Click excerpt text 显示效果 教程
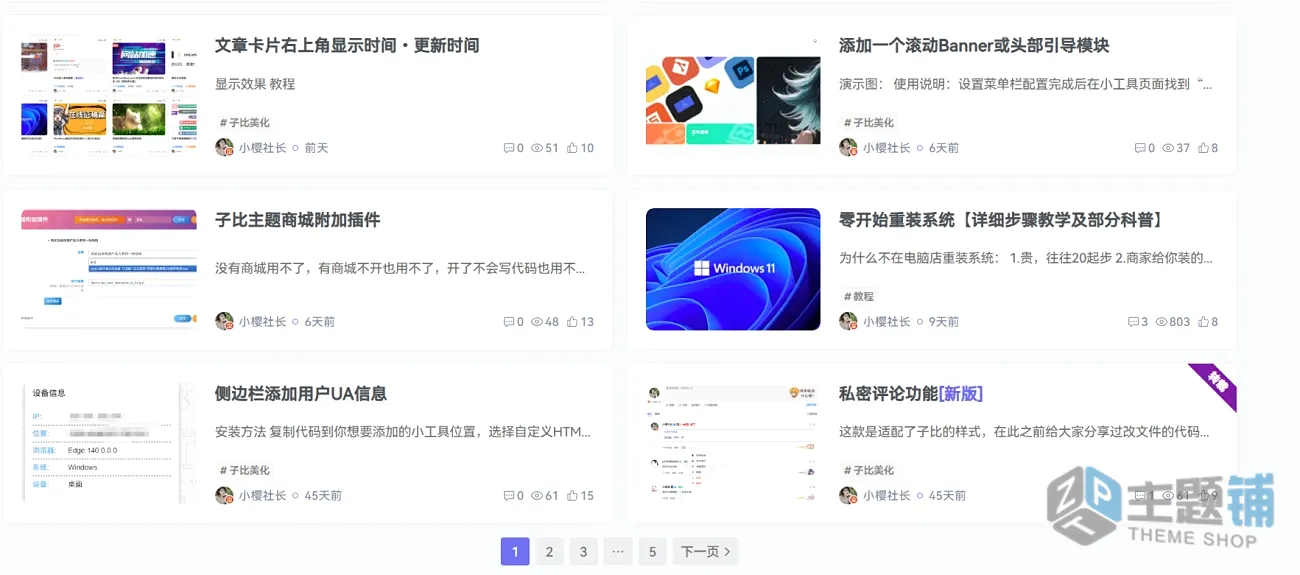This screenshot has width=1300, height=575. coord(255,84)
